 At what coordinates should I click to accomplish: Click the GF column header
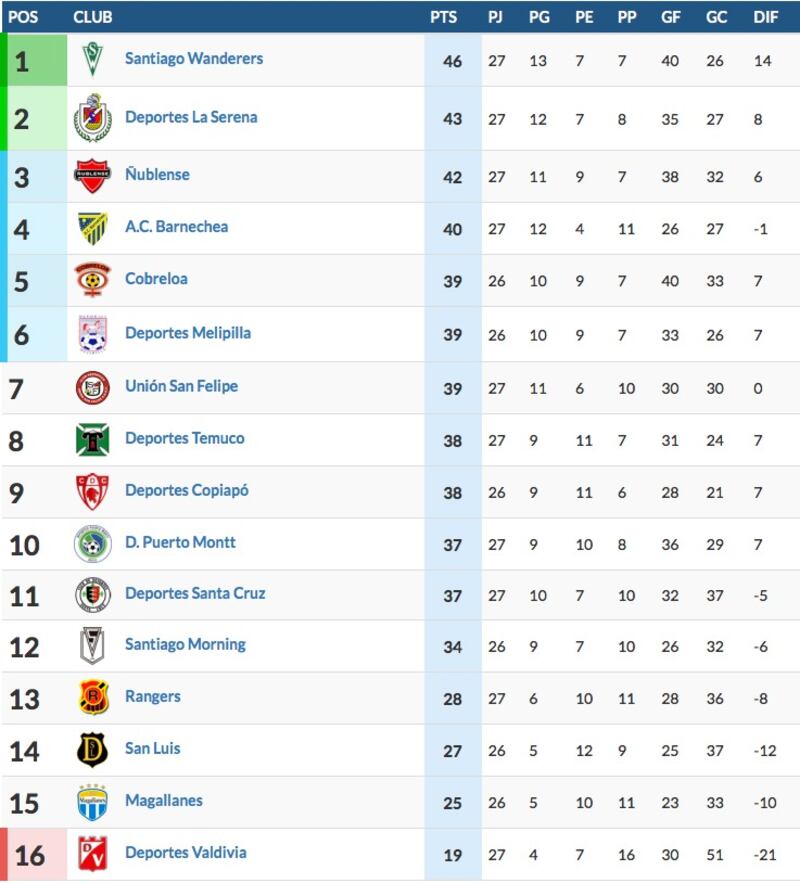click(671, 17)
